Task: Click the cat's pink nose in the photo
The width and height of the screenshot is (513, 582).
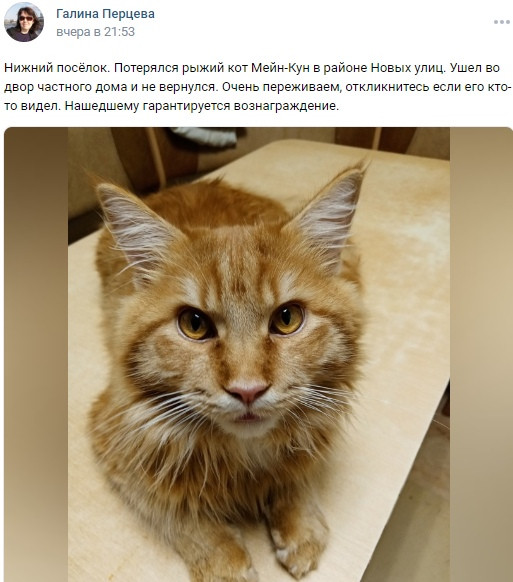Action: [x=246, y=393]
